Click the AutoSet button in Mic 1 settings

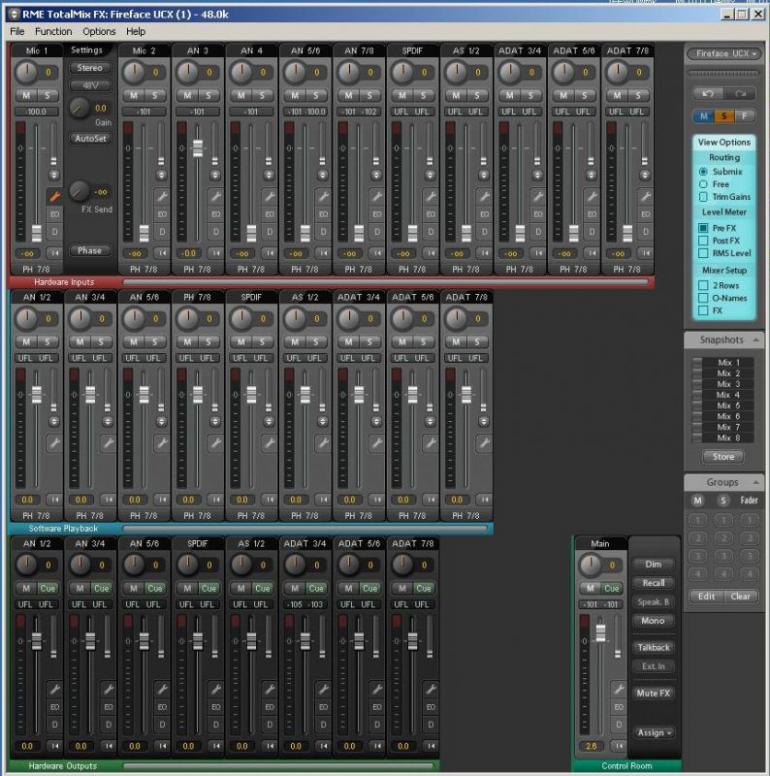[x=91, y=139]
